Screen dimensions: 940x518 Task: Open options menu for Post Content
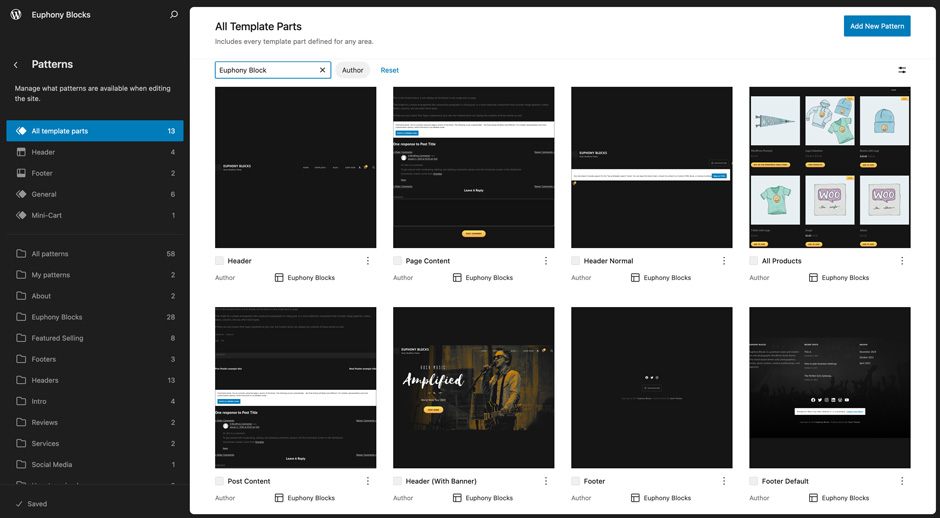click(x=368, y=481)
